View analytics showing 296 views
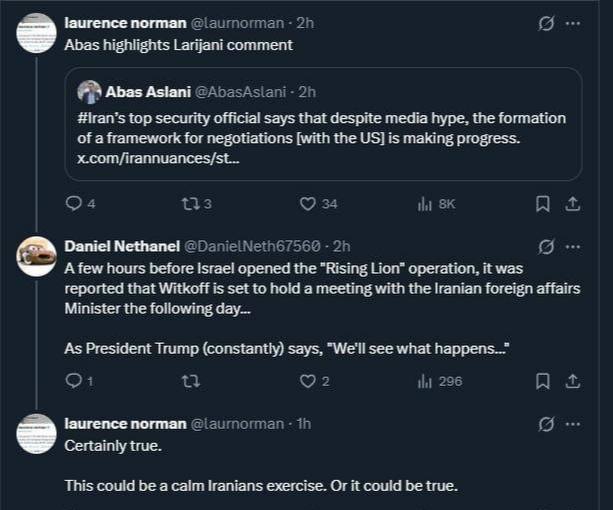The width and height of the screenshot is (613, 510). tap(424, 380)
